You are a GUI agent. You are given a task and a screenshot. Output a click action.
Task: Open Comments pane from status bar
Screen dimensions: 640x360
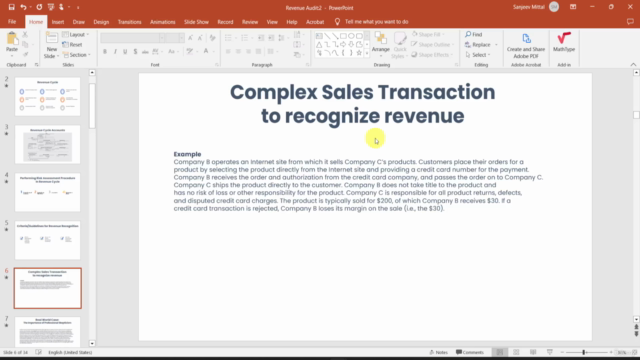470,352
